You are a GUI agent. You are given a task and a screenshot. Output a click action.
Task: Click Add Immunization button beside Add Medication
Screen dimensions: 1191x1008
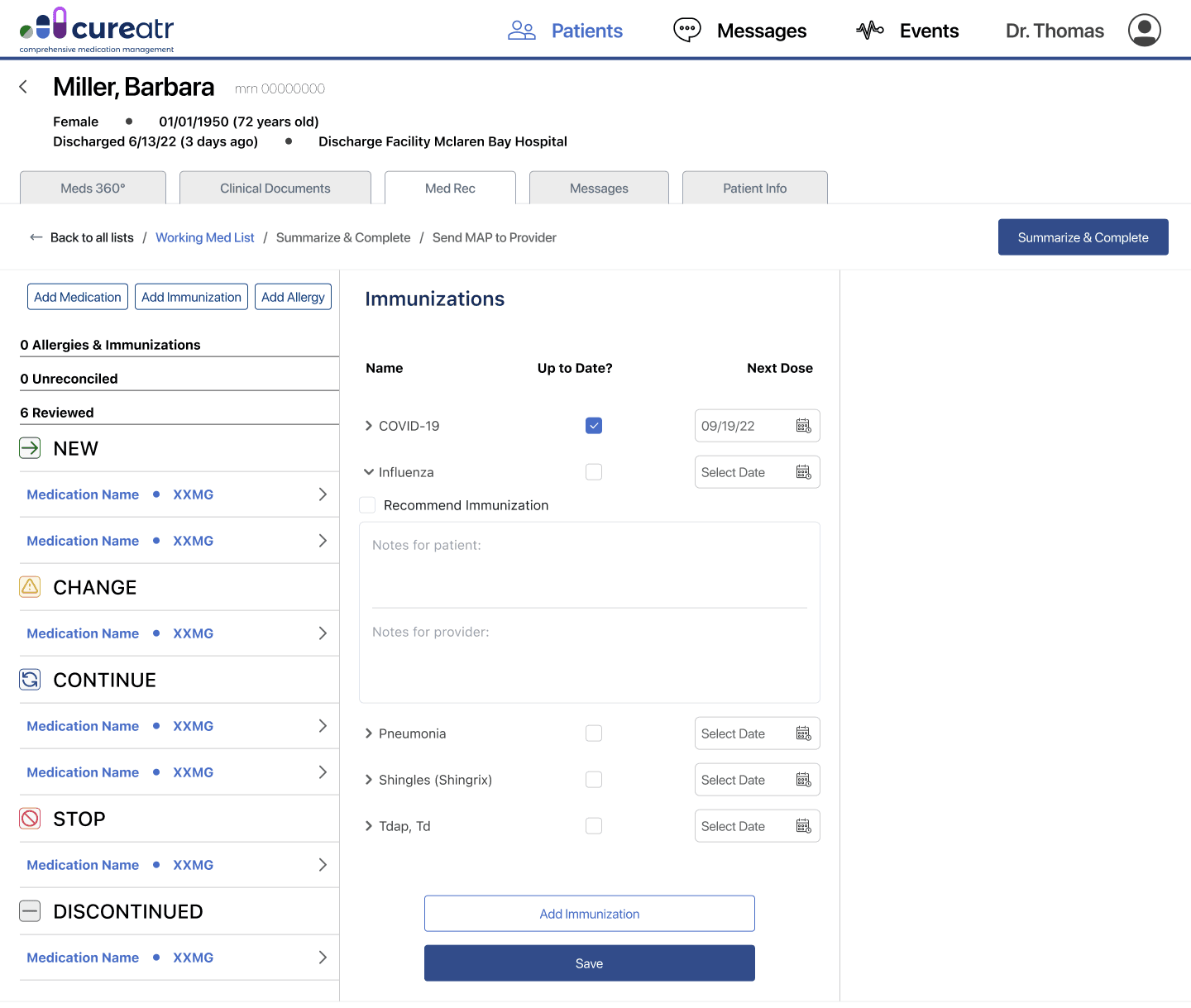tap(191, 297)
